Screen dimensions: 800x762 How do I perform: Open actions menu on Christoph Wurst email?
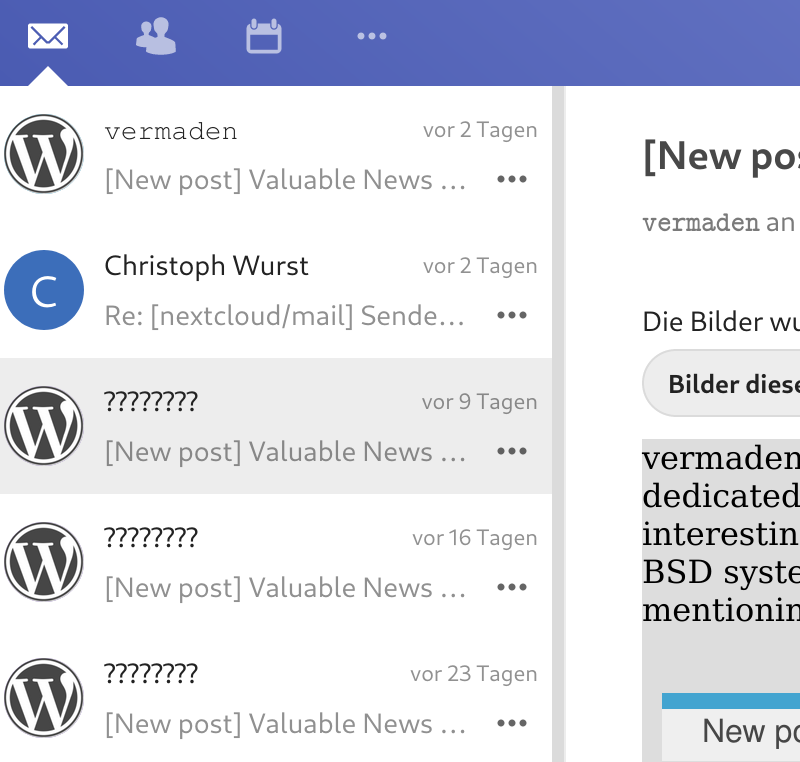click(x=512, y=315)
